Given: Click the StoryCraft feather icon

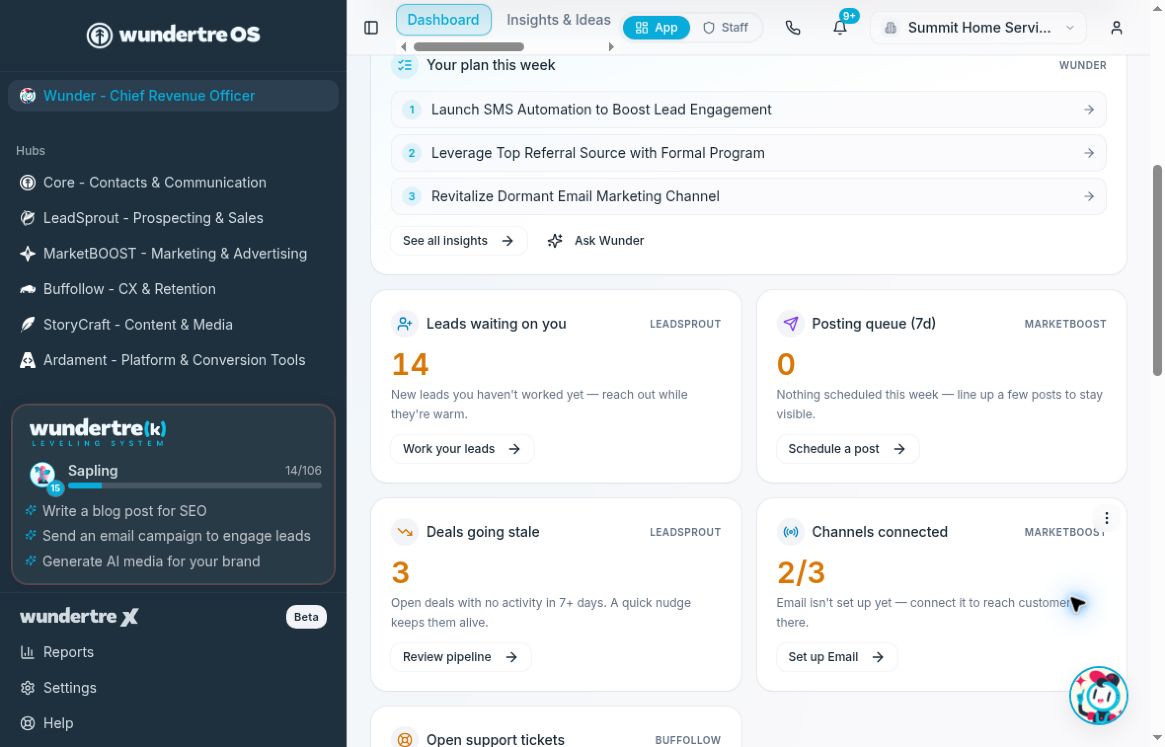Looking at the screenshot, I should click(27, 325).
